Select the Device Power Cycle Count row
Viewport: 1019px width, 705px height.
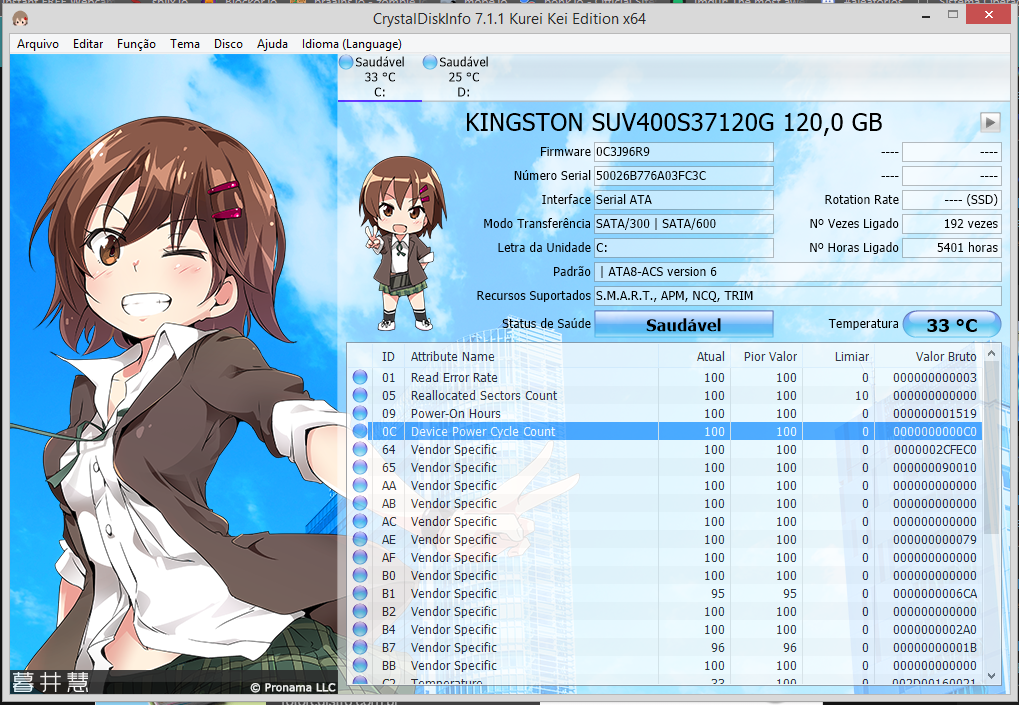[x=665, y=431]
